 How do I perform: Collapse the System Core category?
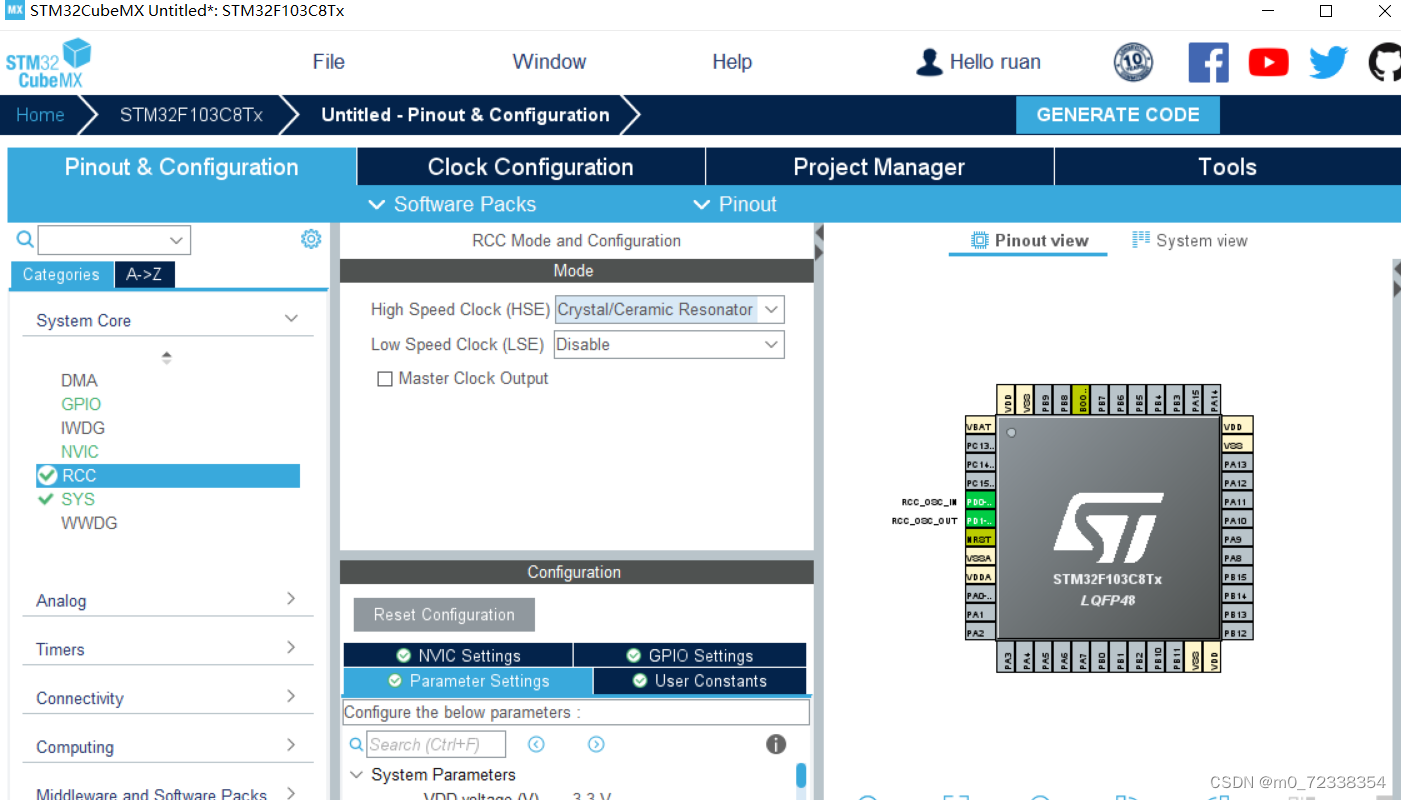291,319
